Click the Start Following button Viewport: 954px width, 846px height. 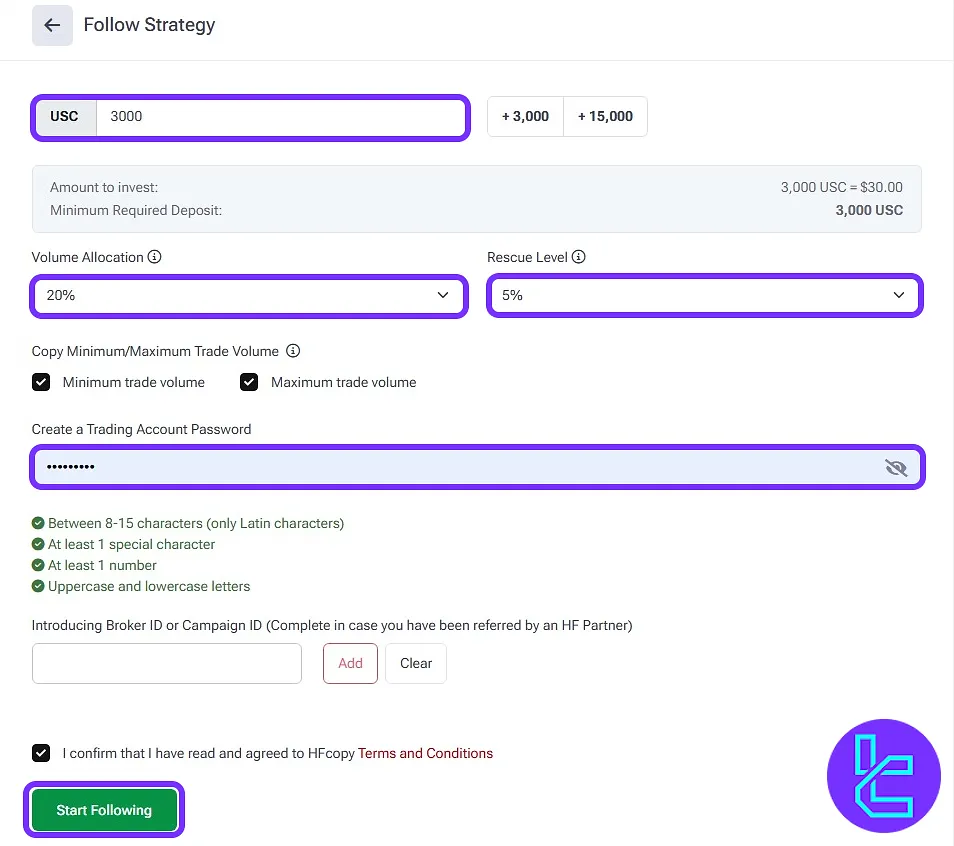tap(104, 810)
